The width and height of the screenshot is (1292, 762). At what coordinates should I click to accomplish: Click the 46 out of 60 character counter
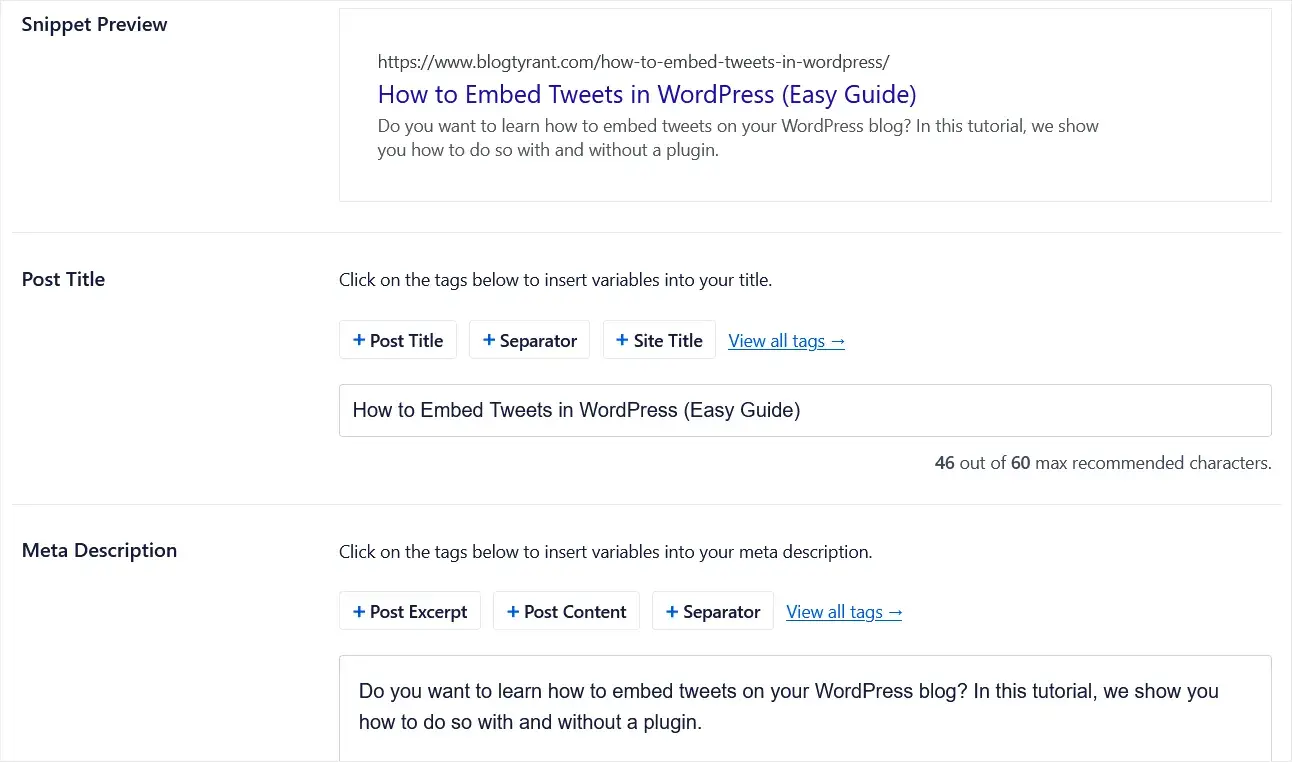click(1103, 463)
